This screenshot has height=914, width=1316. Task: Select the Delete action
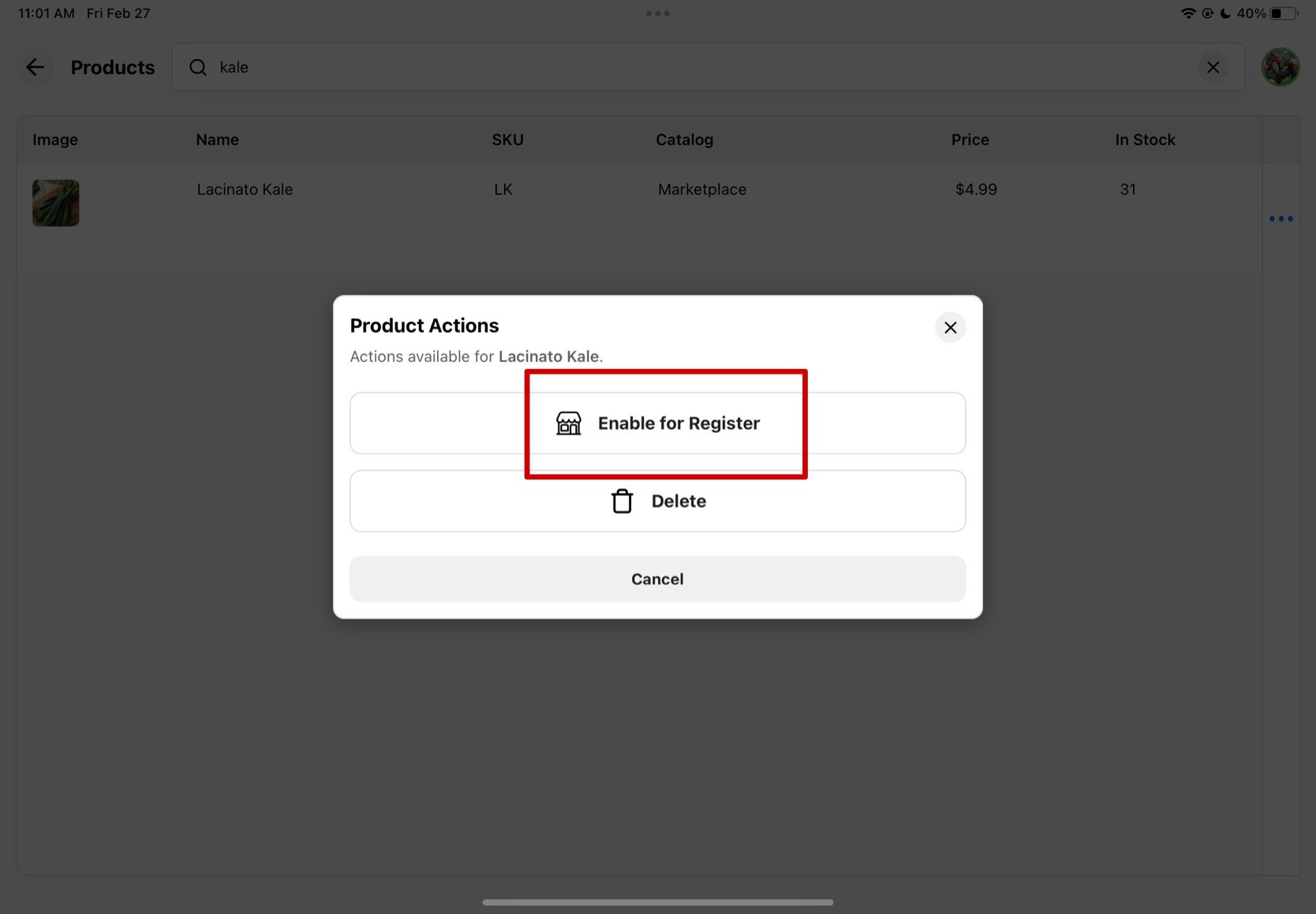coord(678,502)
